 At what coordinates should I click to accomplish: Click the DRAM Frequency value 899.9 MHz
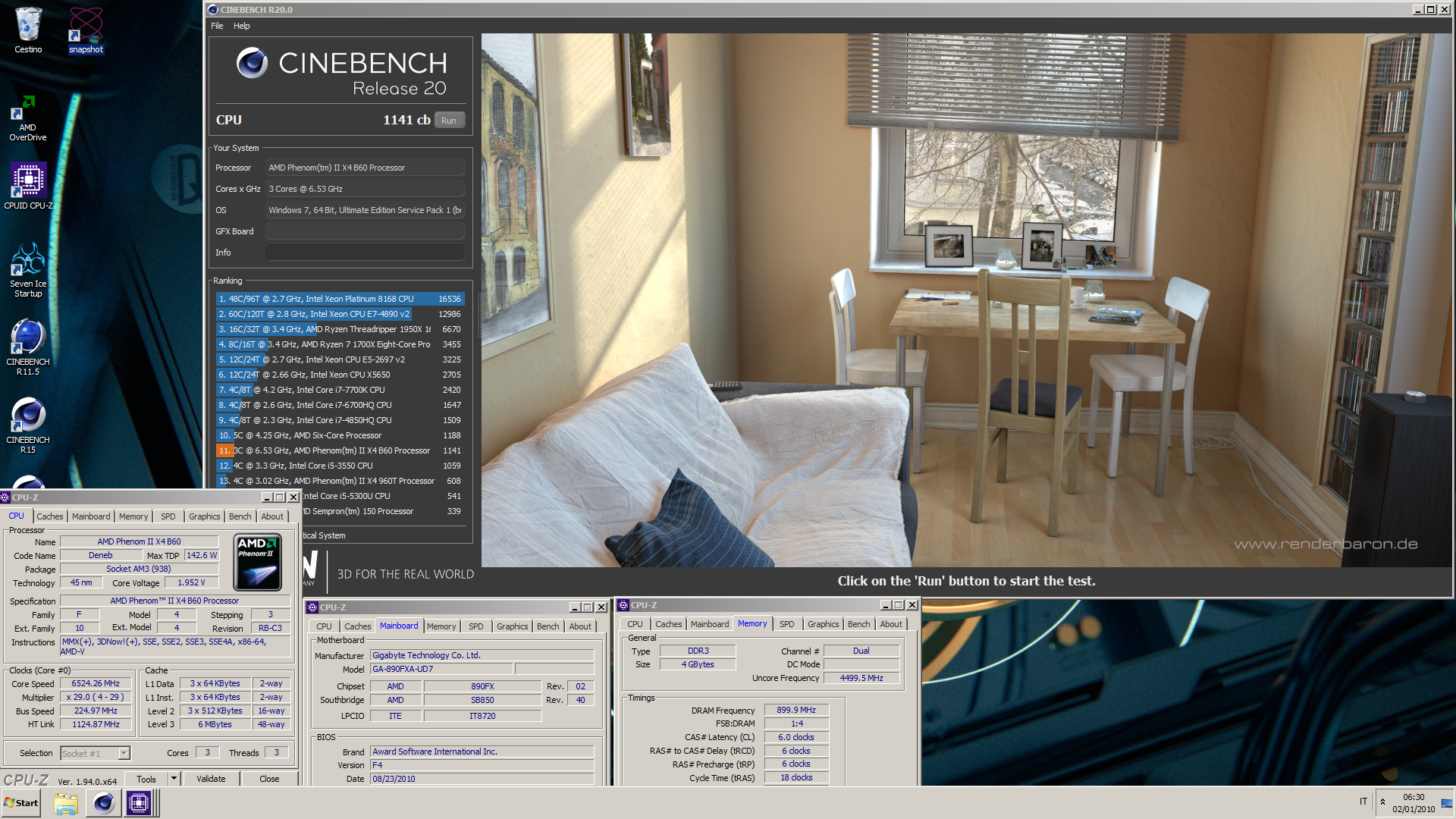click(796, 710)
